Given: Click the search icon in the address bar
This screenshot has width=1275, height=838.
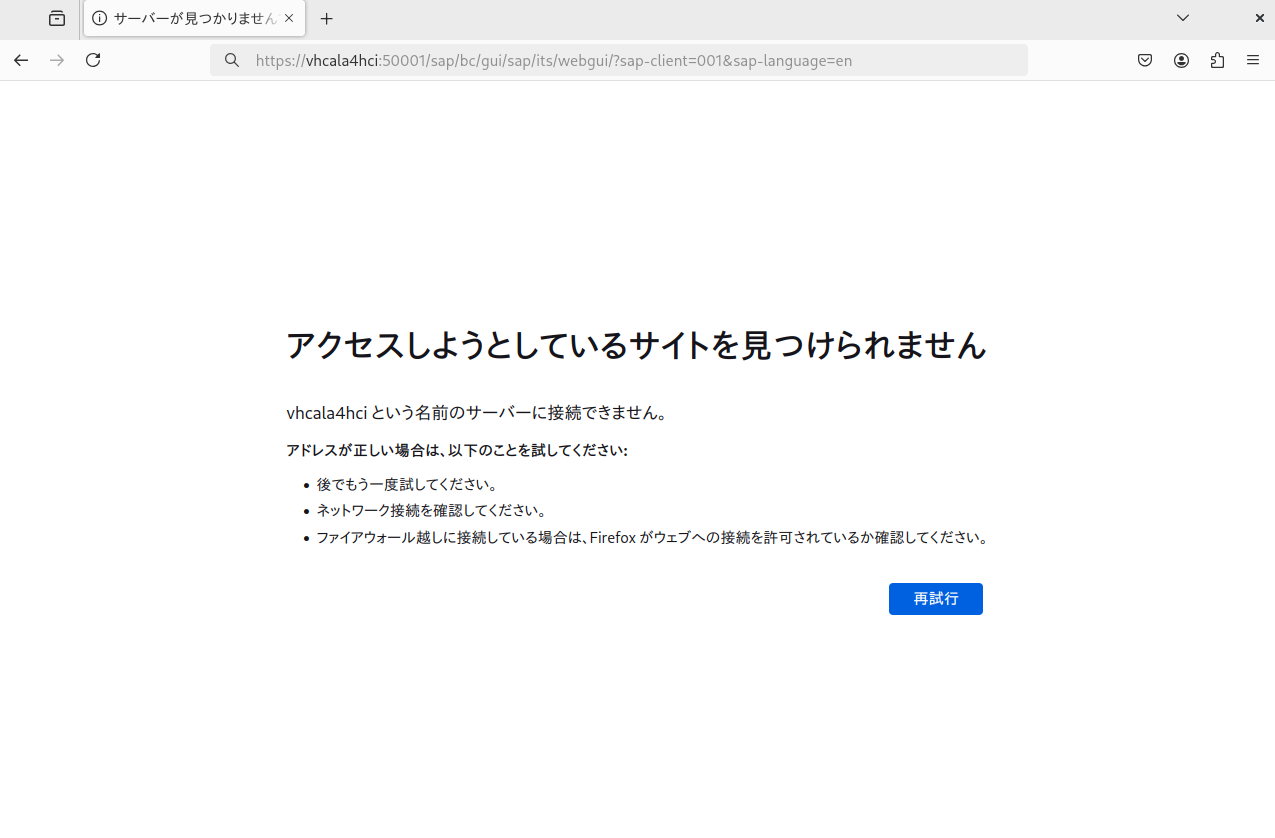Looking at the screenshot, I should (231, 60).
